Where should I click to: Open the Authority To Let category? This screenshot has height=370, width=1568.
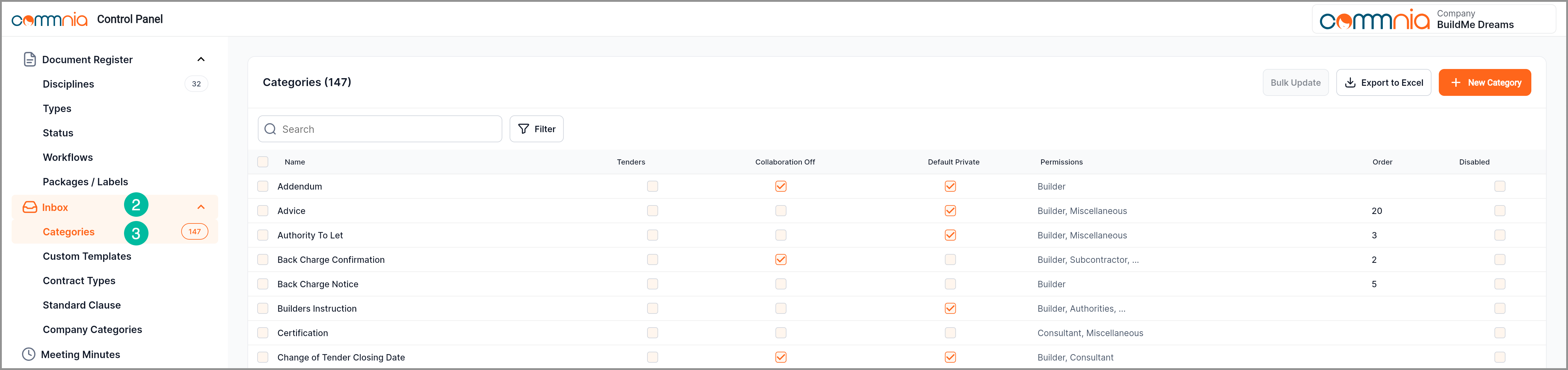click(310, 235)
